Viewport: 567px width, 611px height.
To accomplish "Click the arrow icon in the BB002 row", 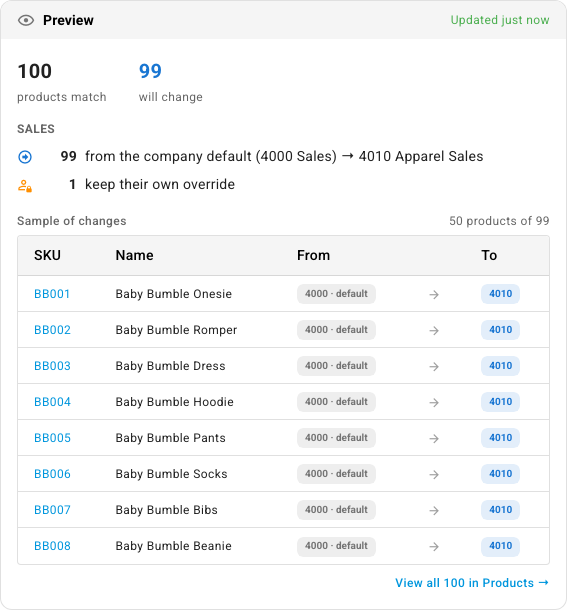I will 434,330.
